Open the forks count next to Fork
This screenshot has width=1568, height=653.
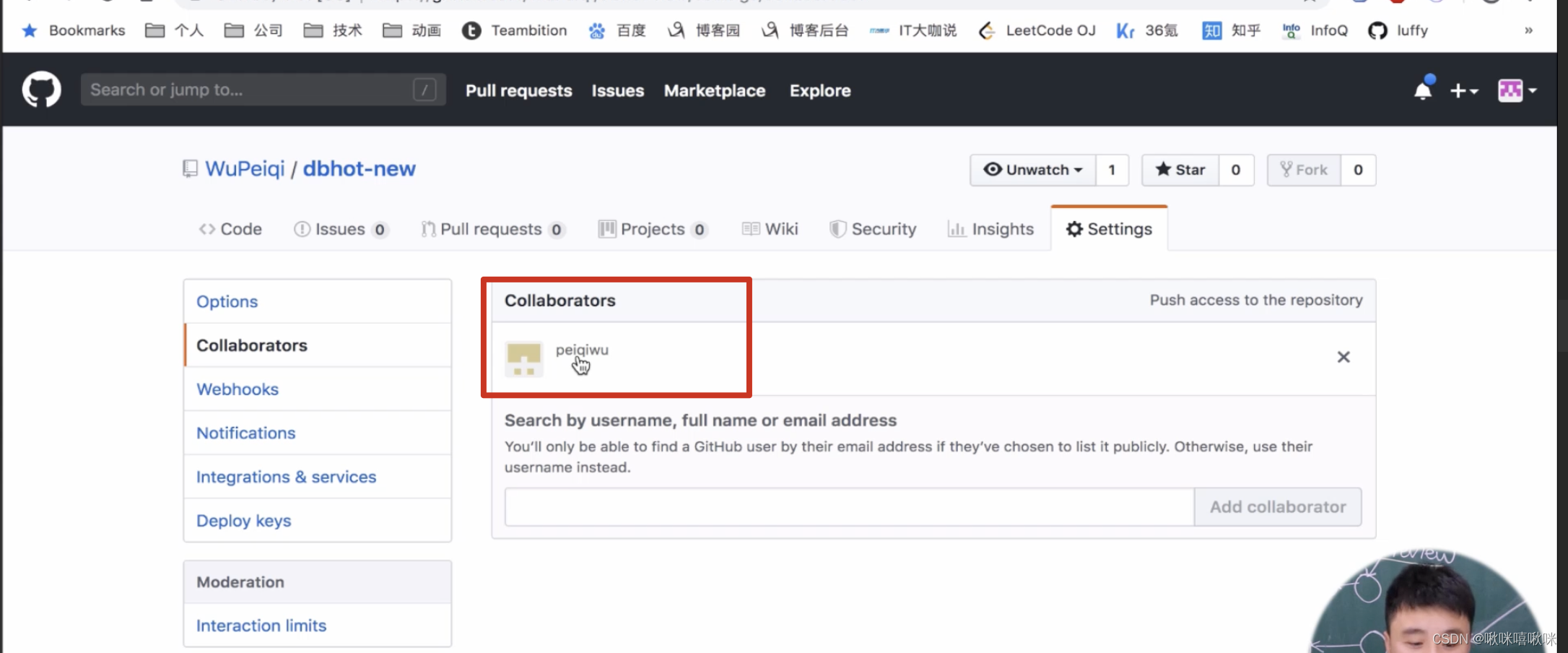[x=1358, y=170]
